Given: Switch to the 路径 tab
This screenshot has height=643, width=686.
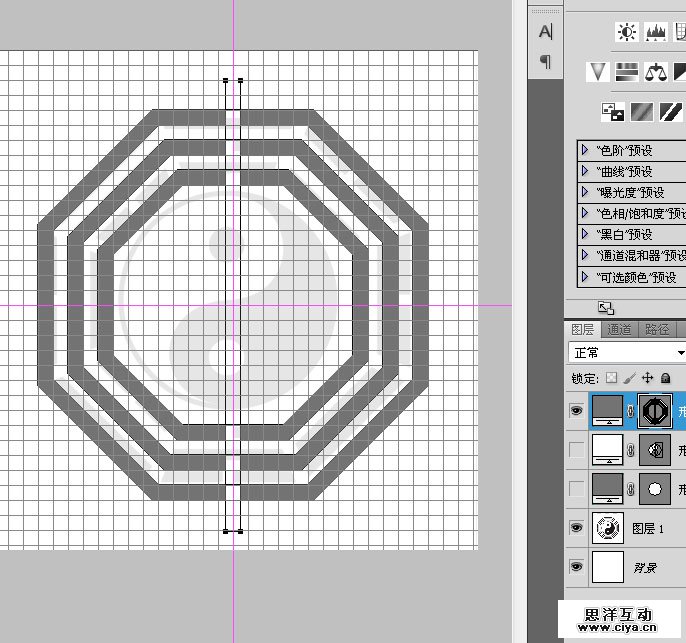Looking at the screenshot, I should pos(657,329).
